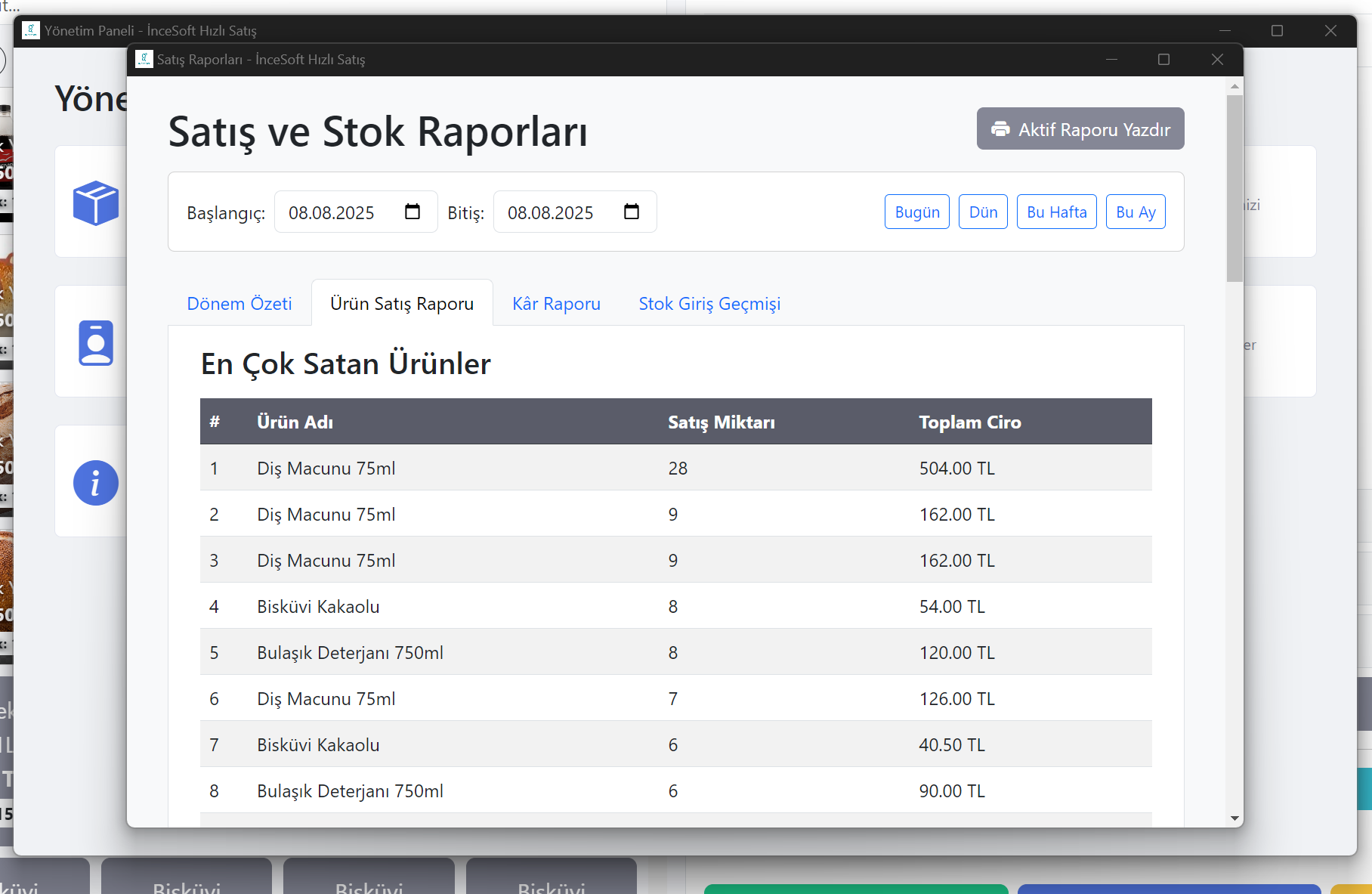Print report using Aktif Raporu Yazdır
Image resolution: width=1372 pixels, height=894 pixels.
[x=1080, y=128]
